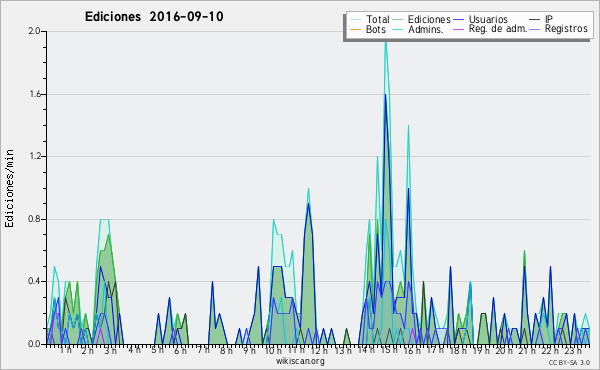
Task: Click the y-axis label 'Ediciones/min'
Action: (x=9, y=188)
